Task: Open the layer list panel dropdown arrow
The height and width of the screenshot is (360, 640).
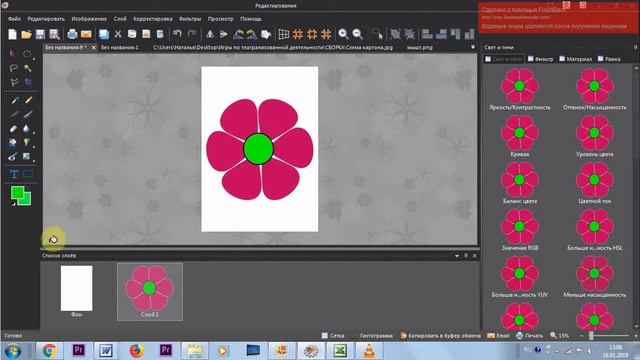Action: (457, 256)
